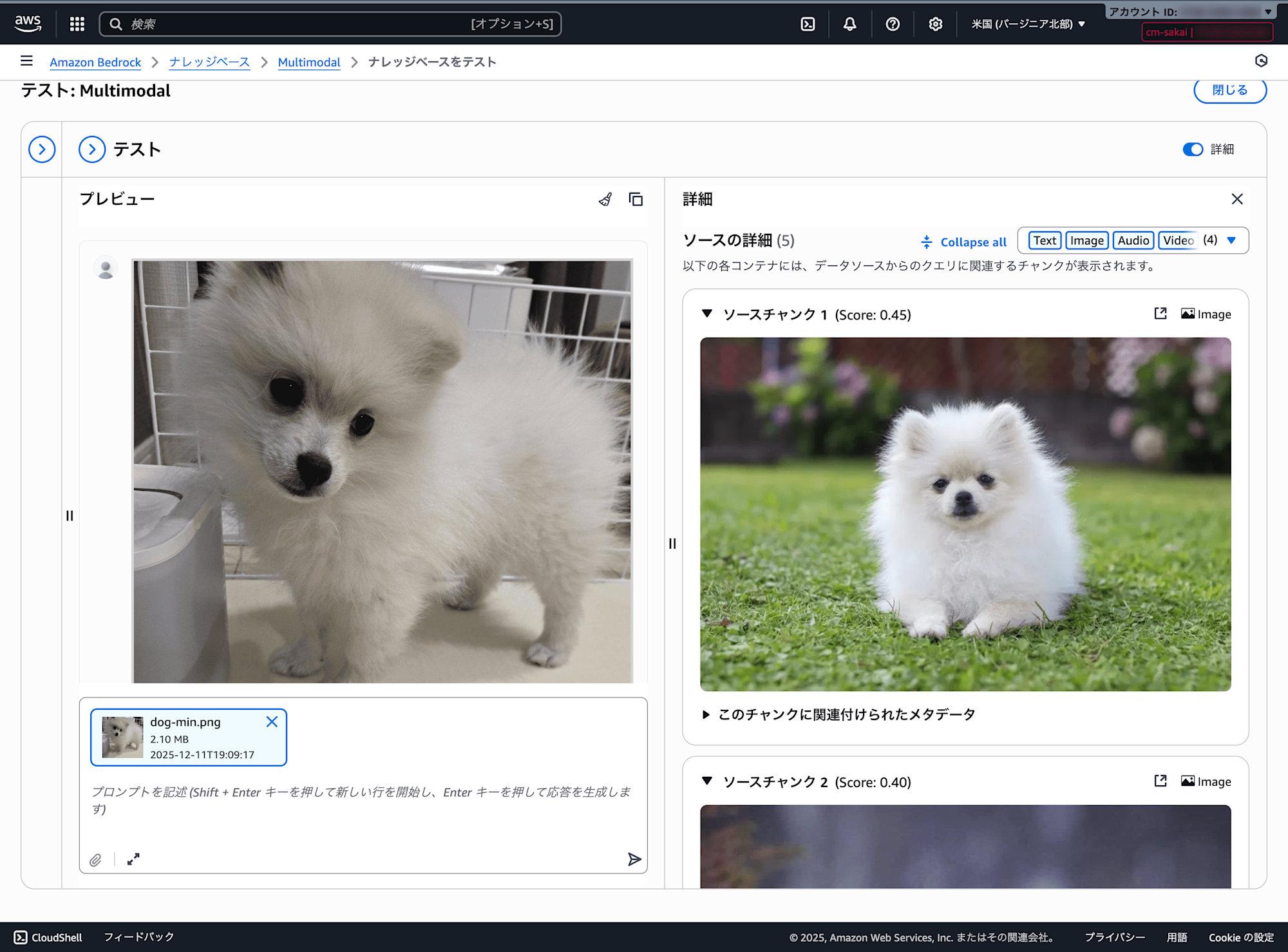Open the source type filter dropdown arrow

[1231, 241]
